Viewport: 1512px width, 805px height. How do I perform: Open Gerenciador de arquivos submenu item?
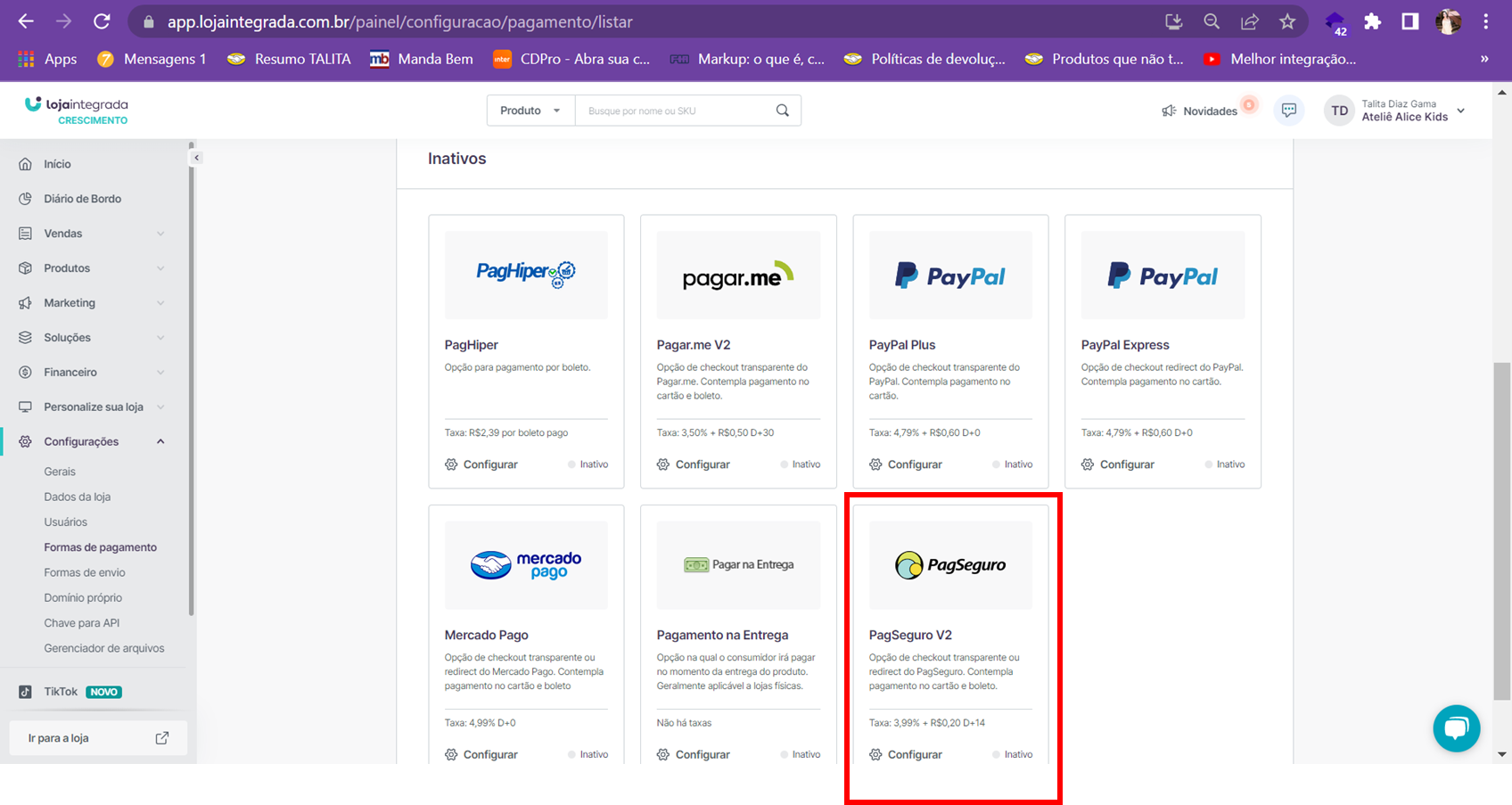point(104,648)
